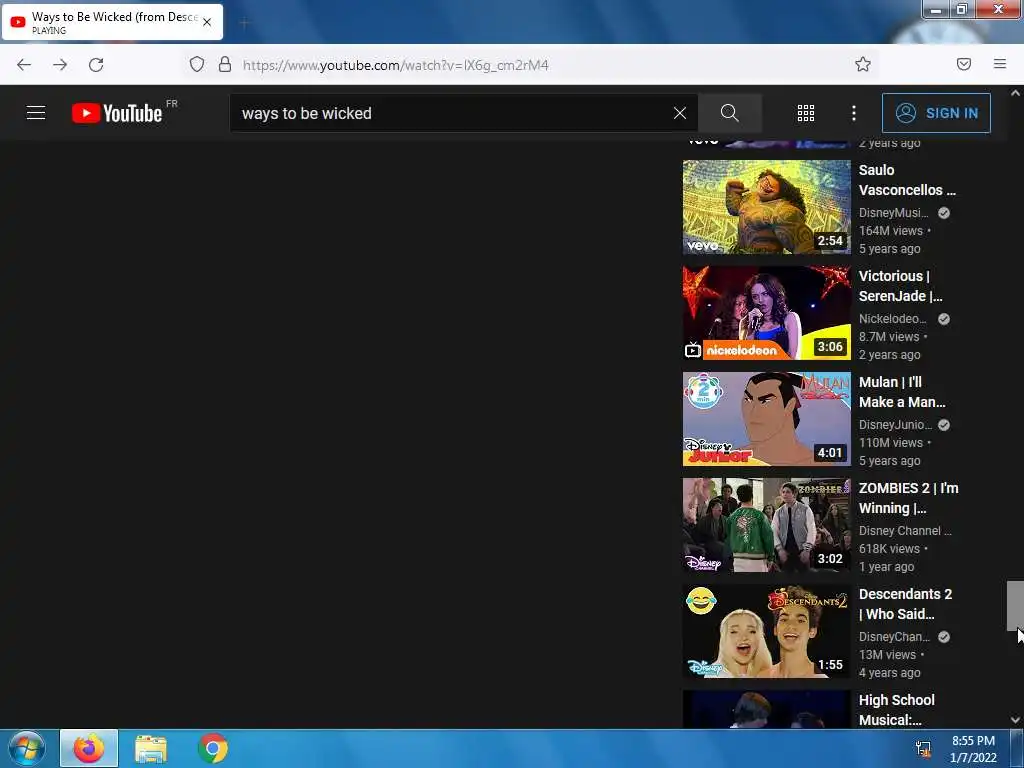Save page to Pocket icon
The image size is (1024, 768).
coord(964,64)
